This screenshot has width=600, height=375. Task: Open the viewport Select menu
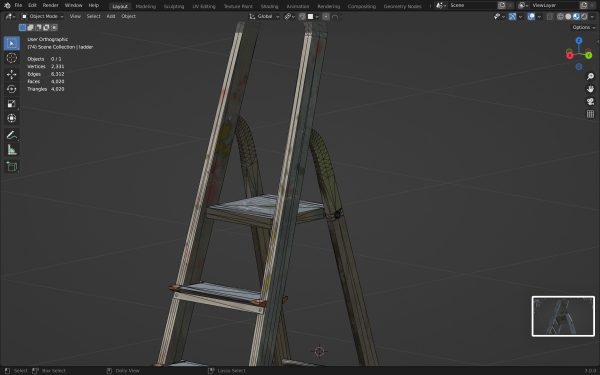tap(93, 16)
